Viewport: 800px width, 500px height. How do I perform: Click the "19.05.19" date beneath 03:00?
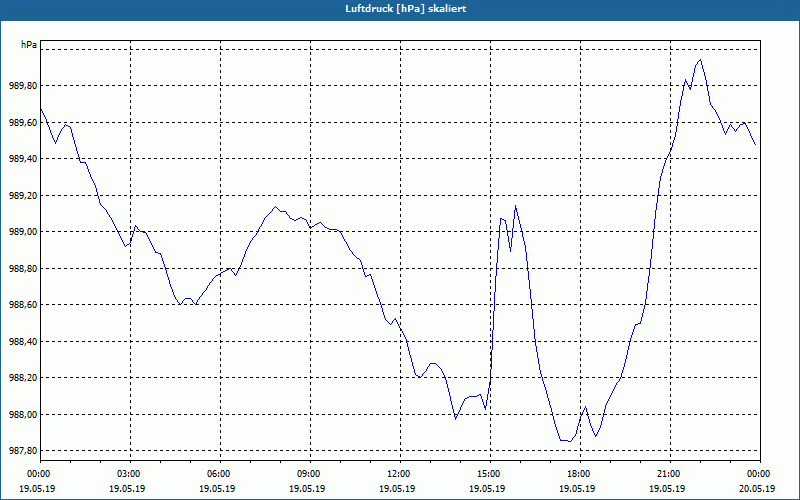pos(127,488)
